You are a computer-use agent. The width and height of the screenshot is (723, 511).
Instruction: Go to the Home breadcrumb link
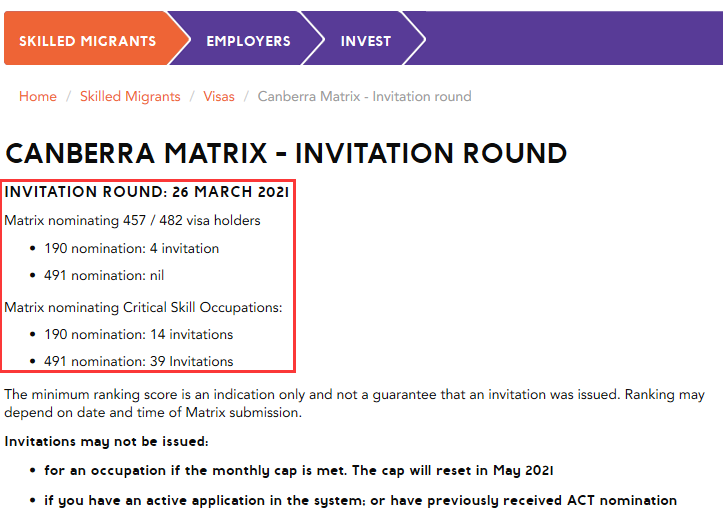(38, 96)
